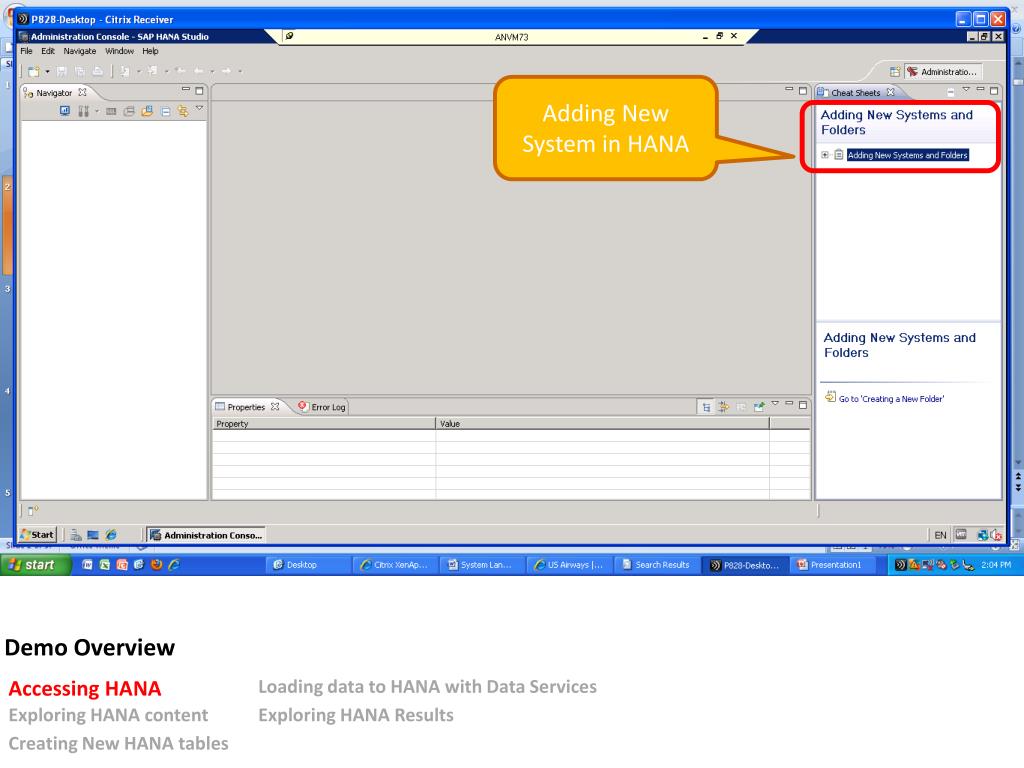The width and height of the screenshot is (1024, 768).
Task: Switch to Search Results taskbar item
Action: tap(656, 565)
